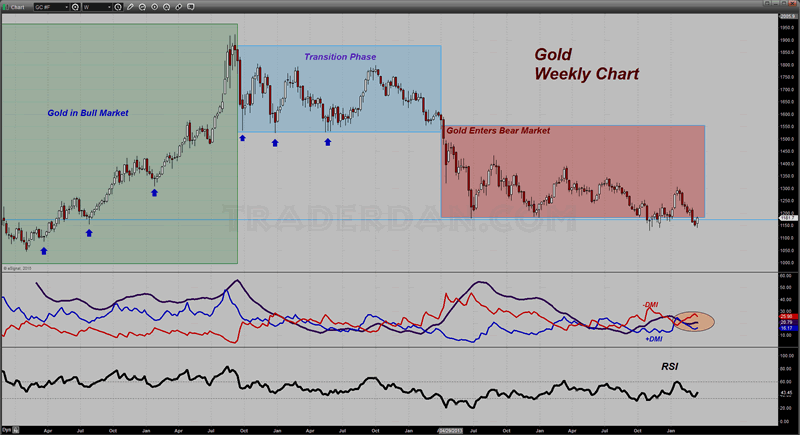This screenshot has width=800, height=435.
Task: Click the symbol search icon beside GC #F
Action: (x=75, y=7)
